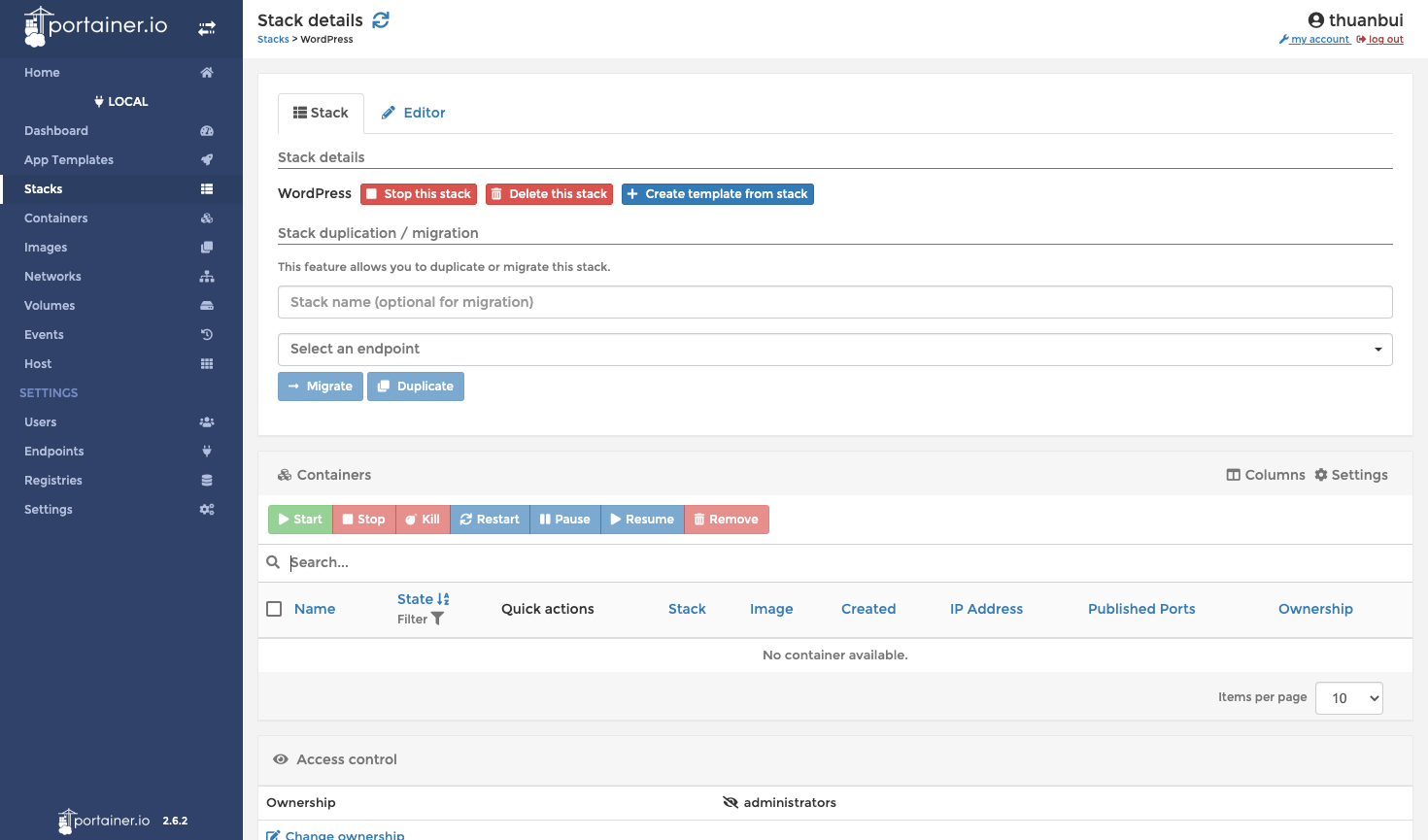Sort by the Stack column header
Screen dimensions: 1428x840
[x=687, y=609]
